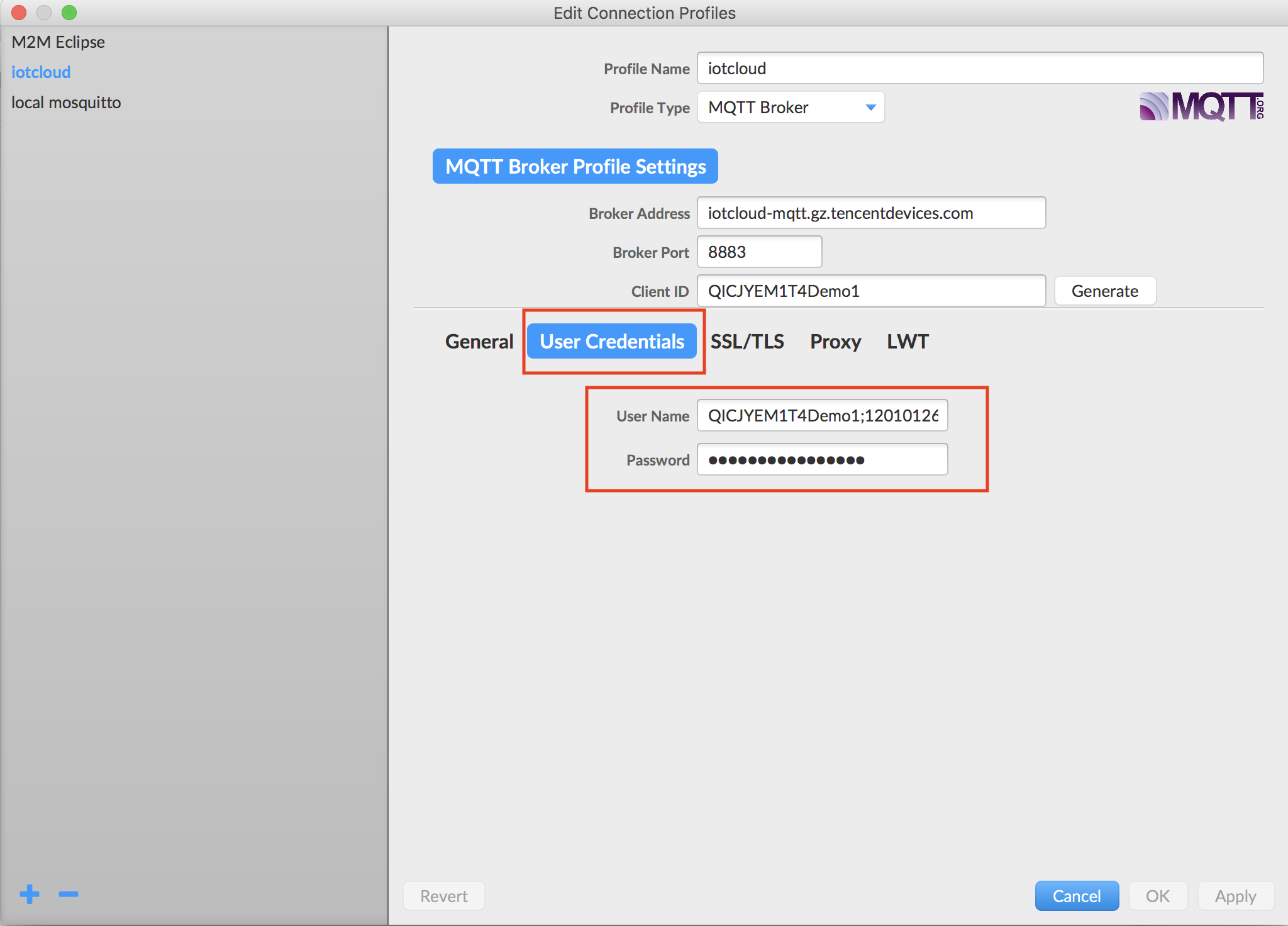1288x926 pixels.
Task: Confirm settings with the OK button
Action: [x=1157, y=896]
